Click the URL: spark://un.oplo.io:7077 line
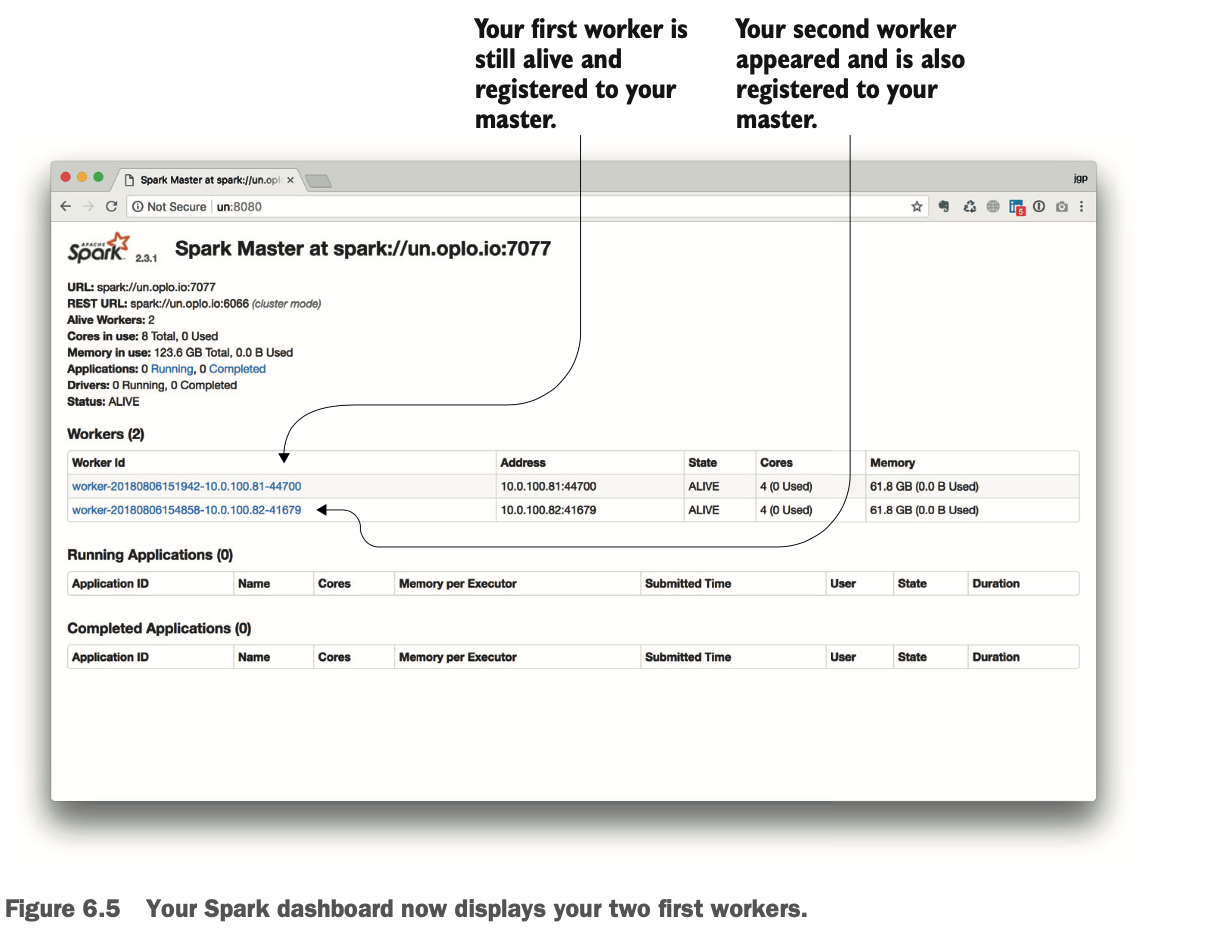 click(141, 287)
